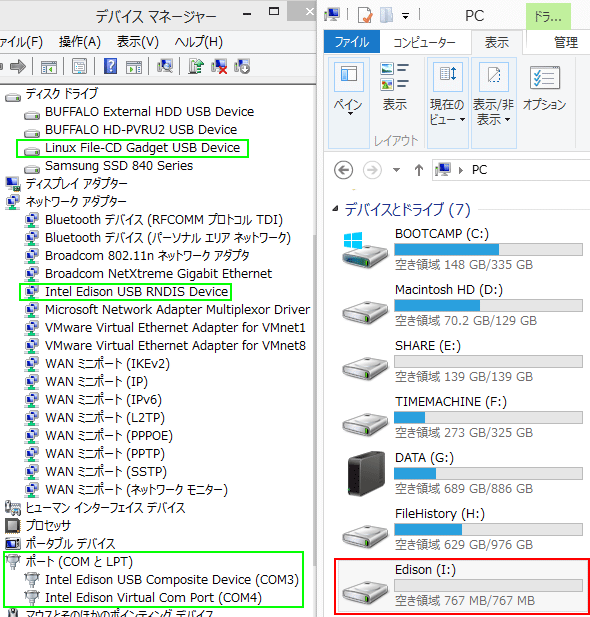Click the uninstall device icon with red X
Viewport: 590px width, 617px height.
pyautogui.click(x=219, y=66)
